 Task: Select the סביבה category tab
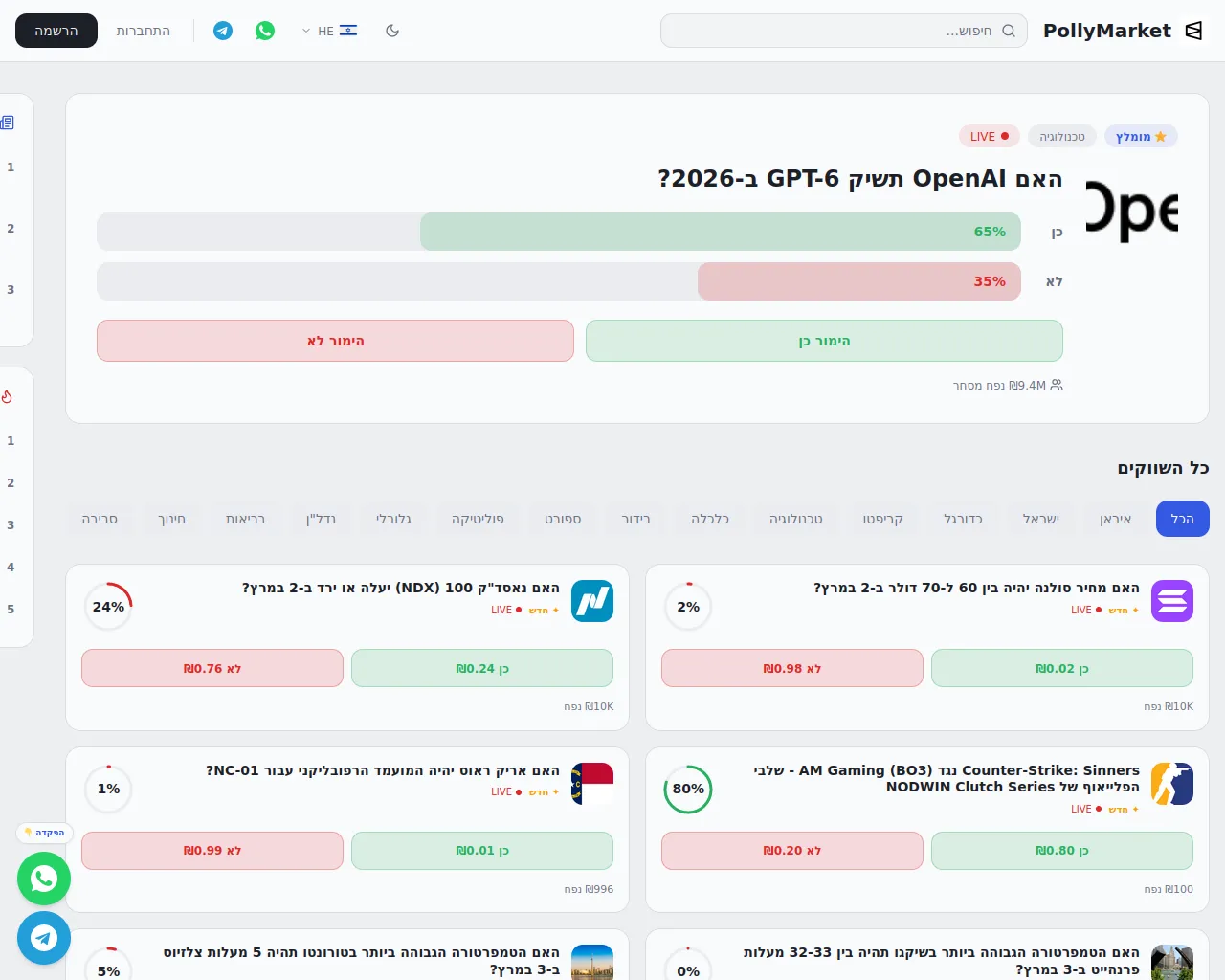(x=100, y=519)
